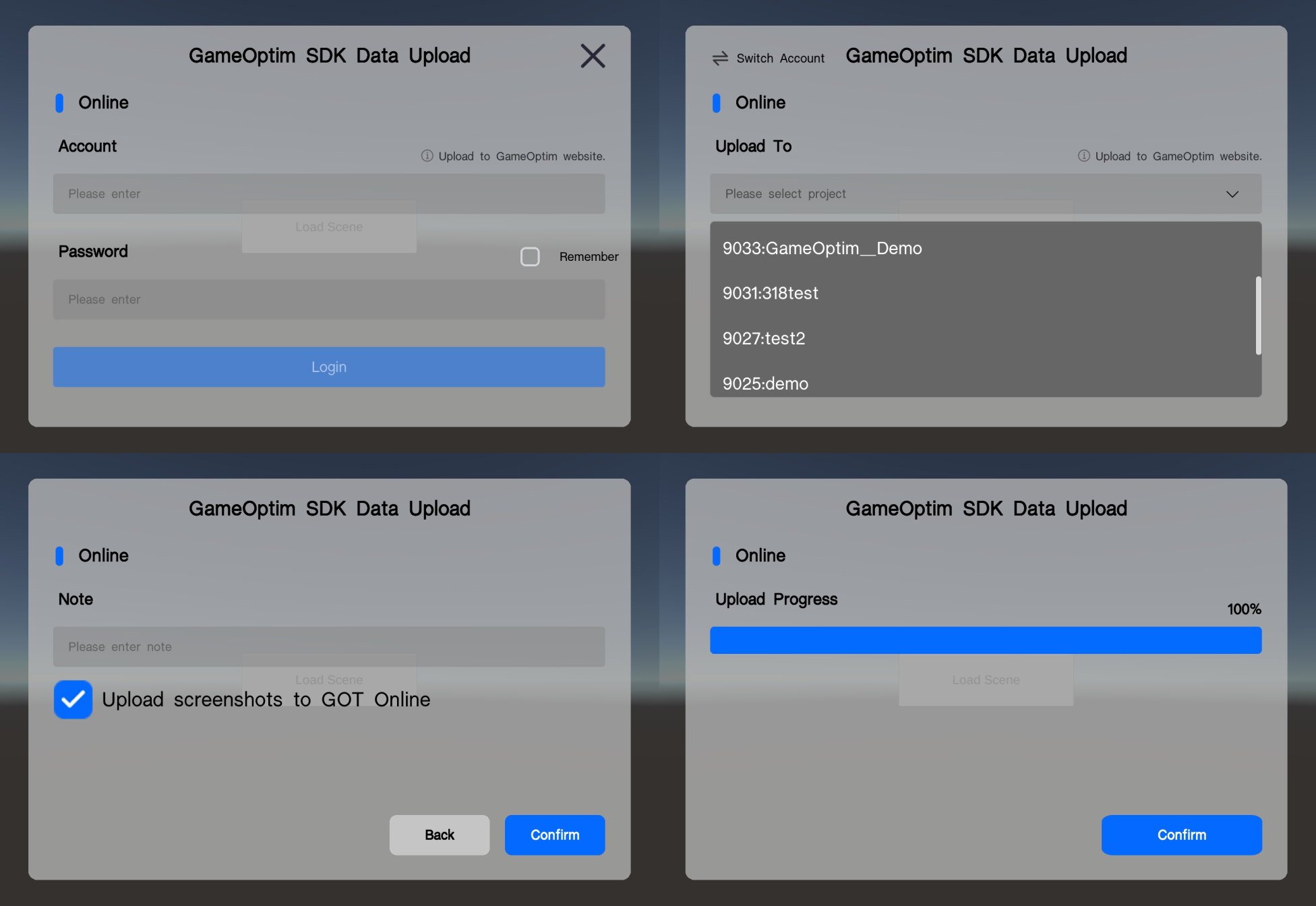Click the Remember label text

pyautogui.click(x=589, y=257)
